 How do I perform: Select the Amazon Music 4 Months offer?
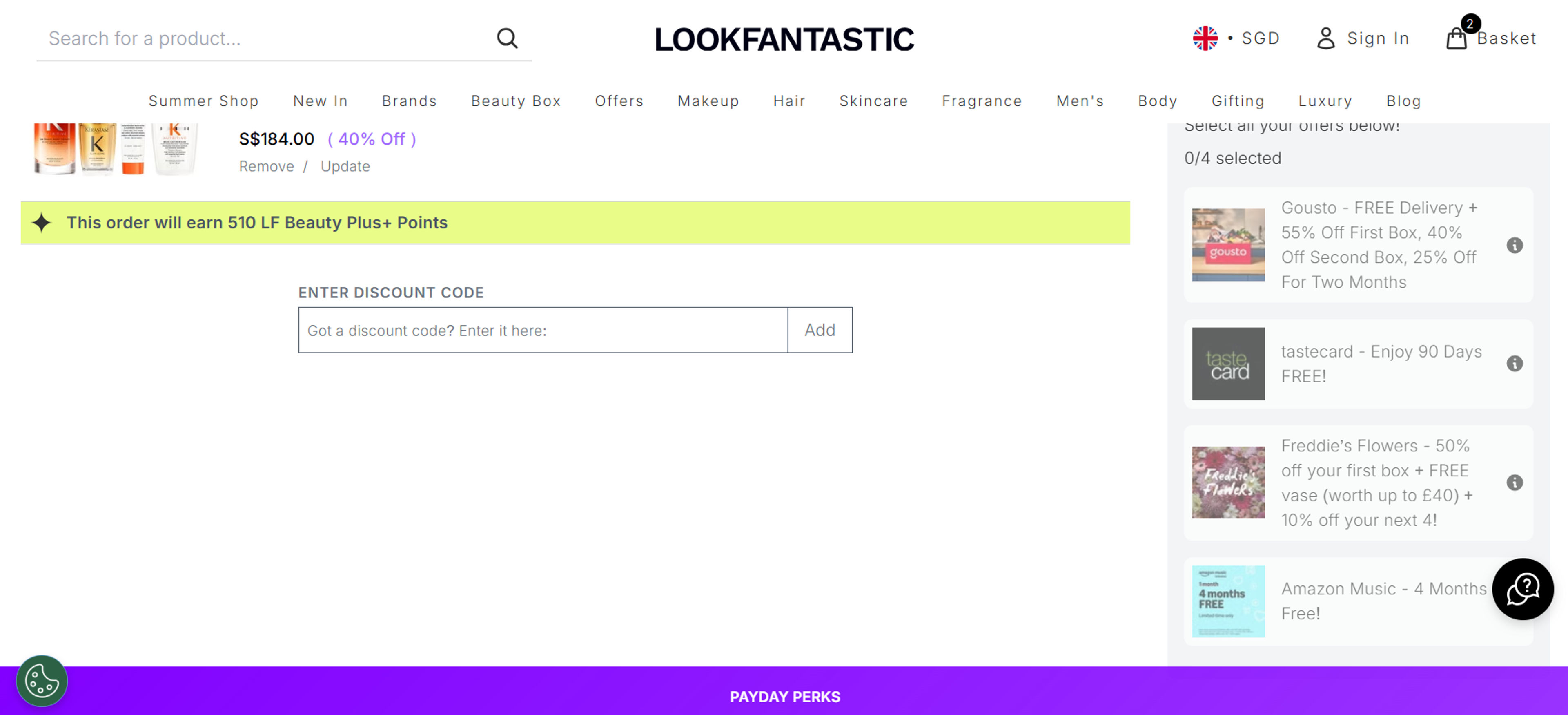[1358, 601]
